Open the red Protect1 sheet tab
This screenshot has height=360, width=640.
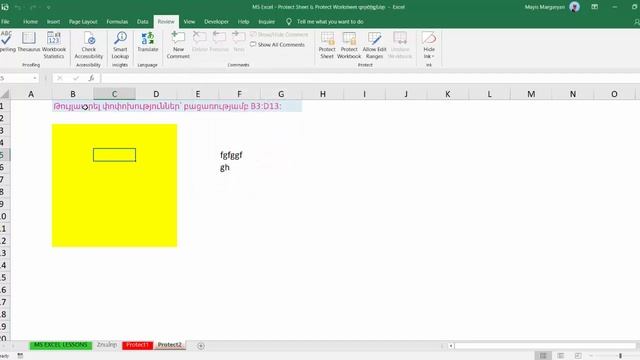pyautogui.click(x=138, y=345)
